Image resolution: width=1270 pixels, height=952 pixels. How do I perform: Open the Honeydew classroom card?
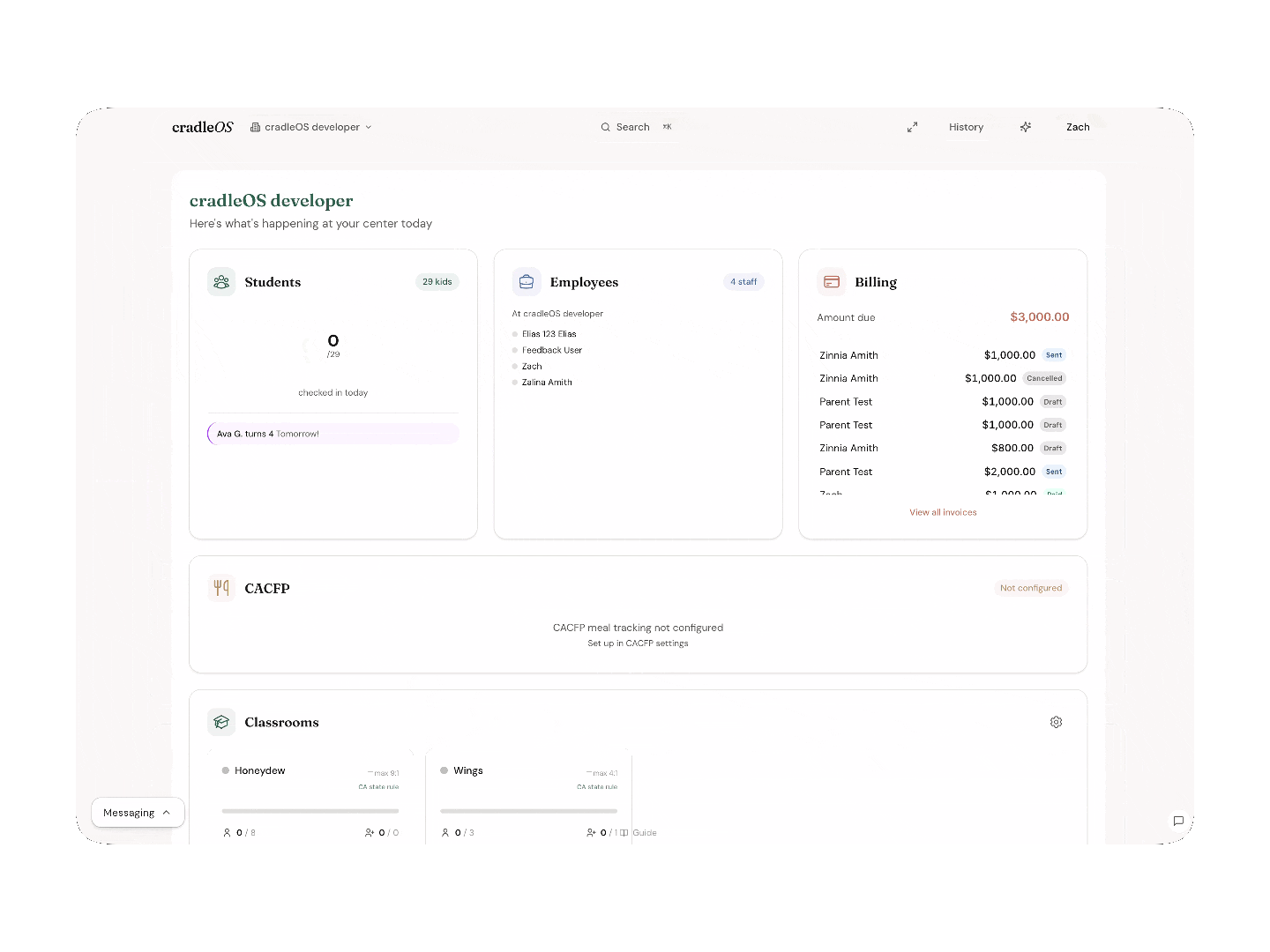pyautogui.click(x=310, y=798)
